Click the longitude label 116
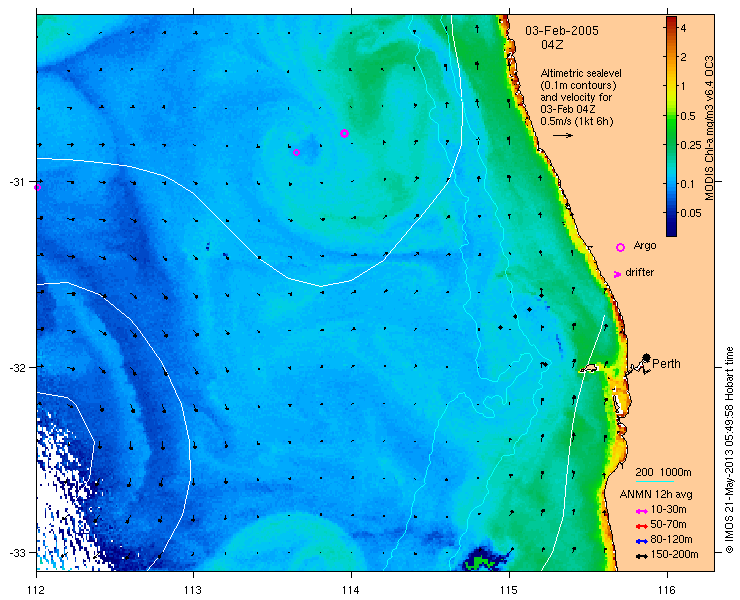Viewport: 740px width, 600px height. tap(667, 590)
